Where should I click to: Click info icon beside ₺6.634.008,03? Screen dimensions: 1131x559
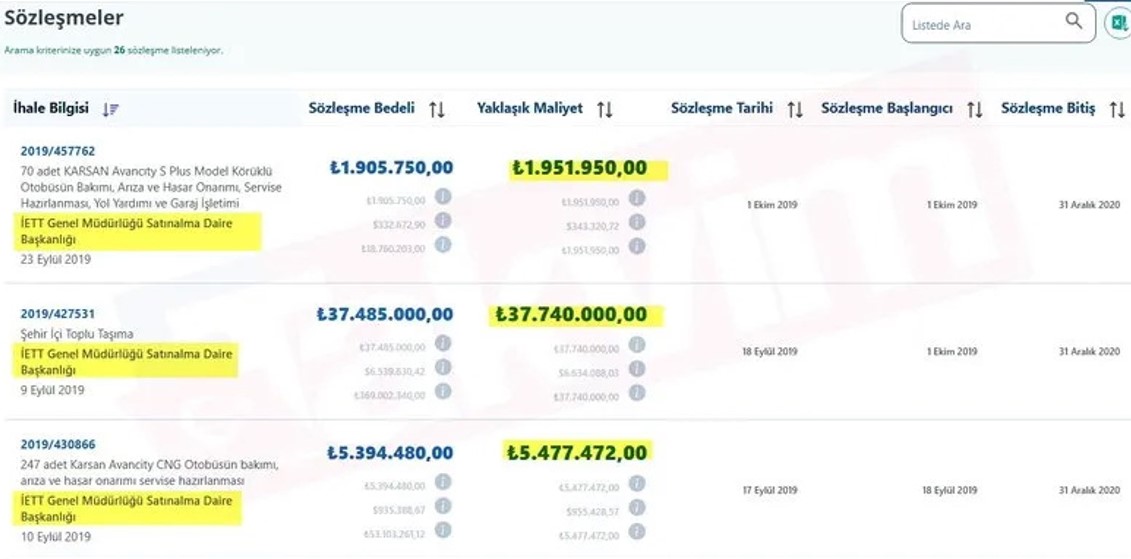(637, 369)
